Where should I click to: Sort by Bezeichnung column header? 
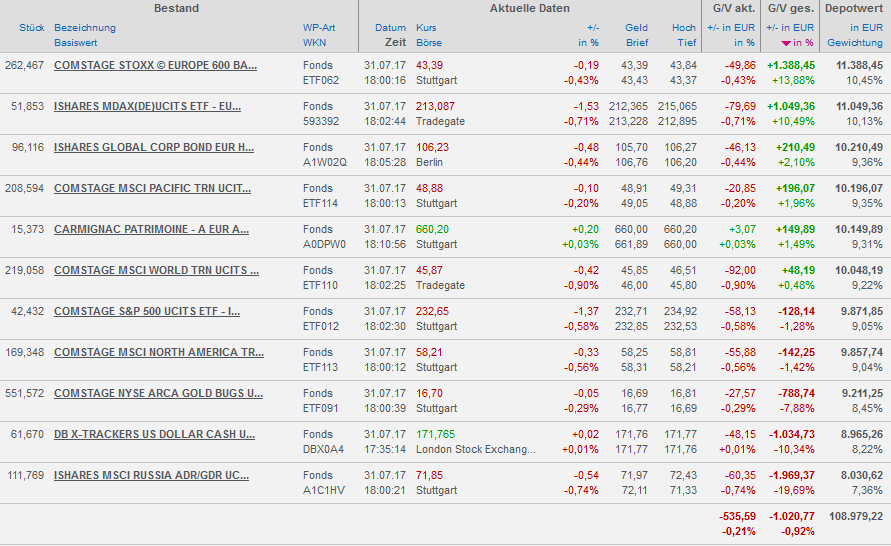point(85,28)
